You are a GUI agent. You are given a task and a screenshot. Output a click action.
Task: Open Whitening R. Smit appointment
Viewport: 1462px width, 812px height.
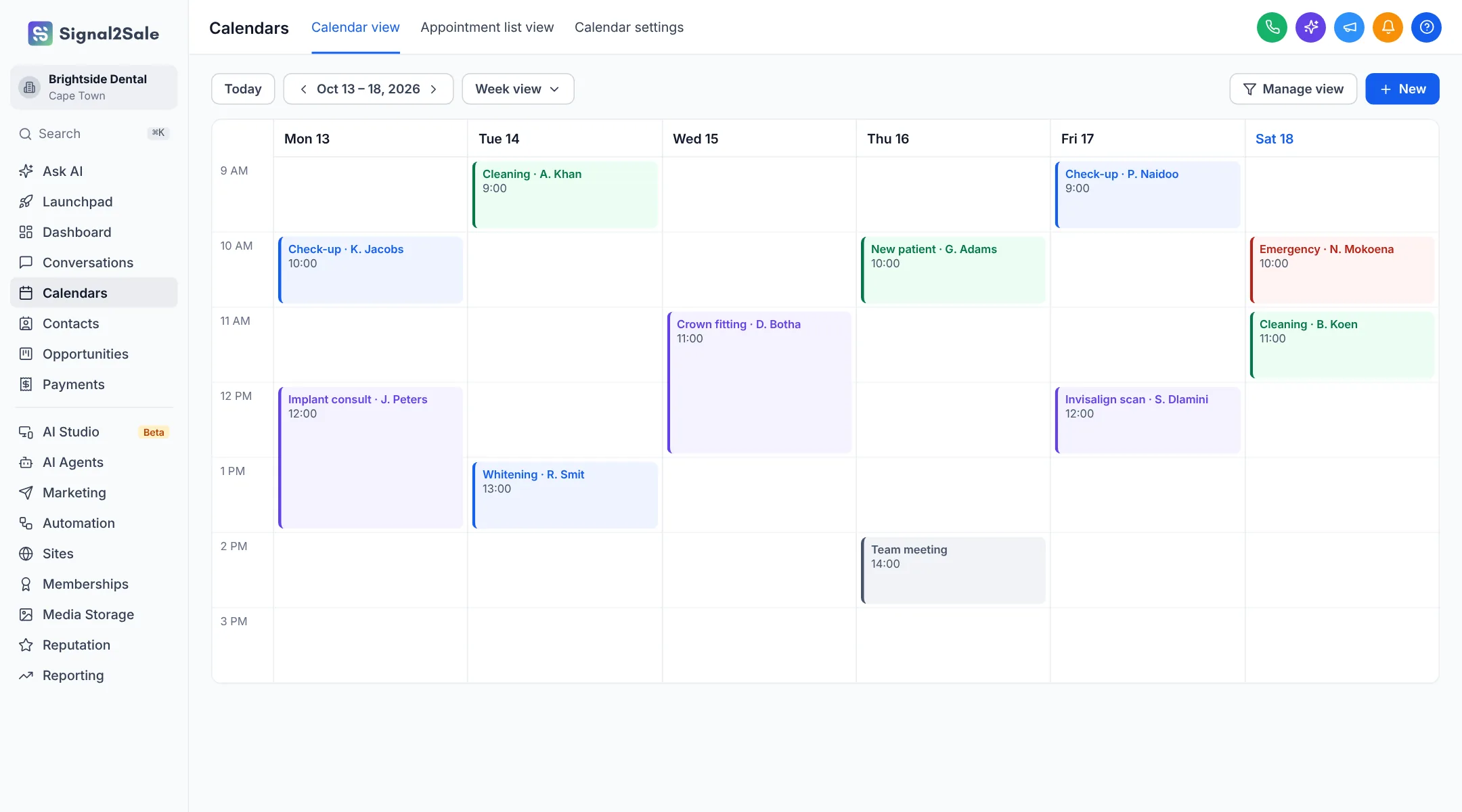565,495
